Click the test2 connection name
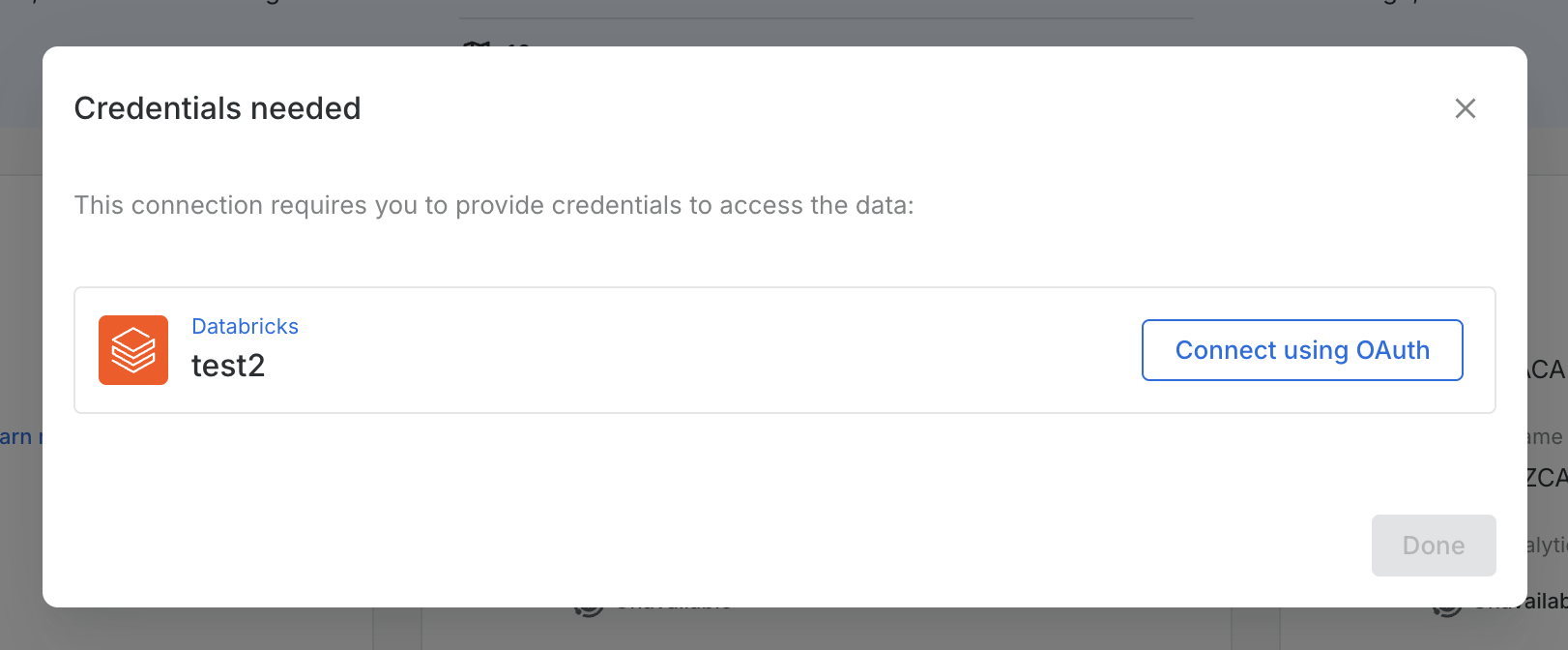Image resolution: width=1568 pixels, height=650 pixels. point(228,366)
